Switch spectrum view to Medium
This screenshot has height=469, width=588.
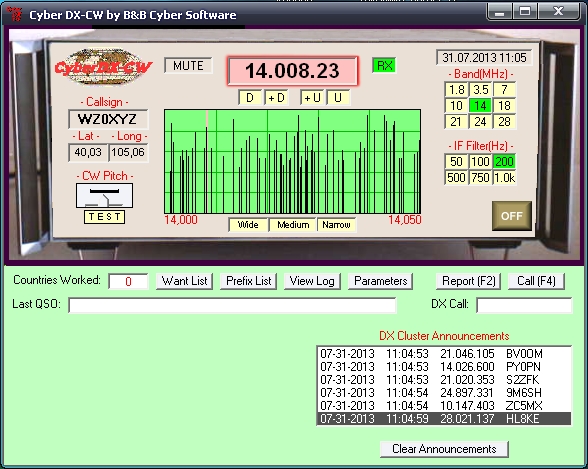click(x=293, y=225)
